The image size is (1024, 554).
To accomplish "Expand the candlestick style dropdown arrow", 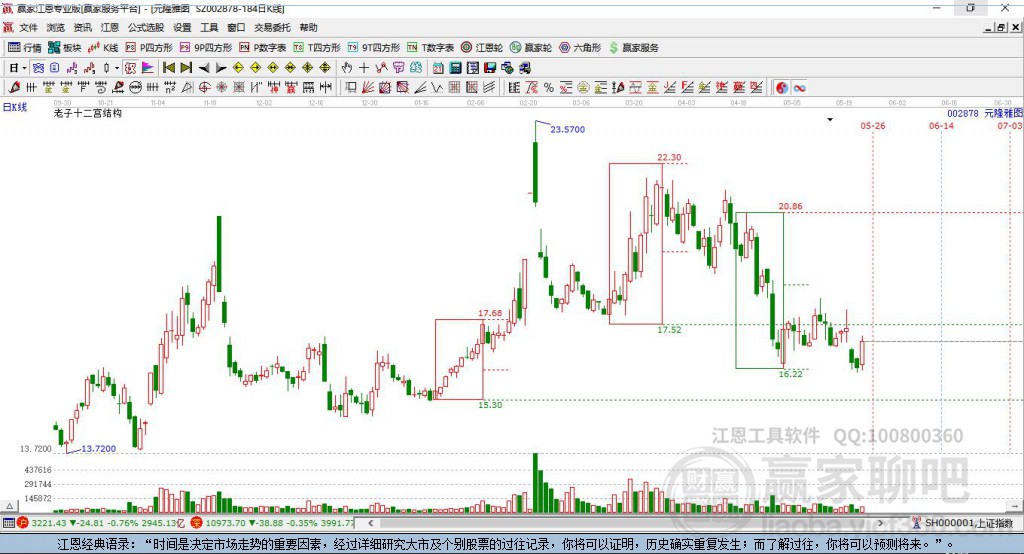I will 117,68.
